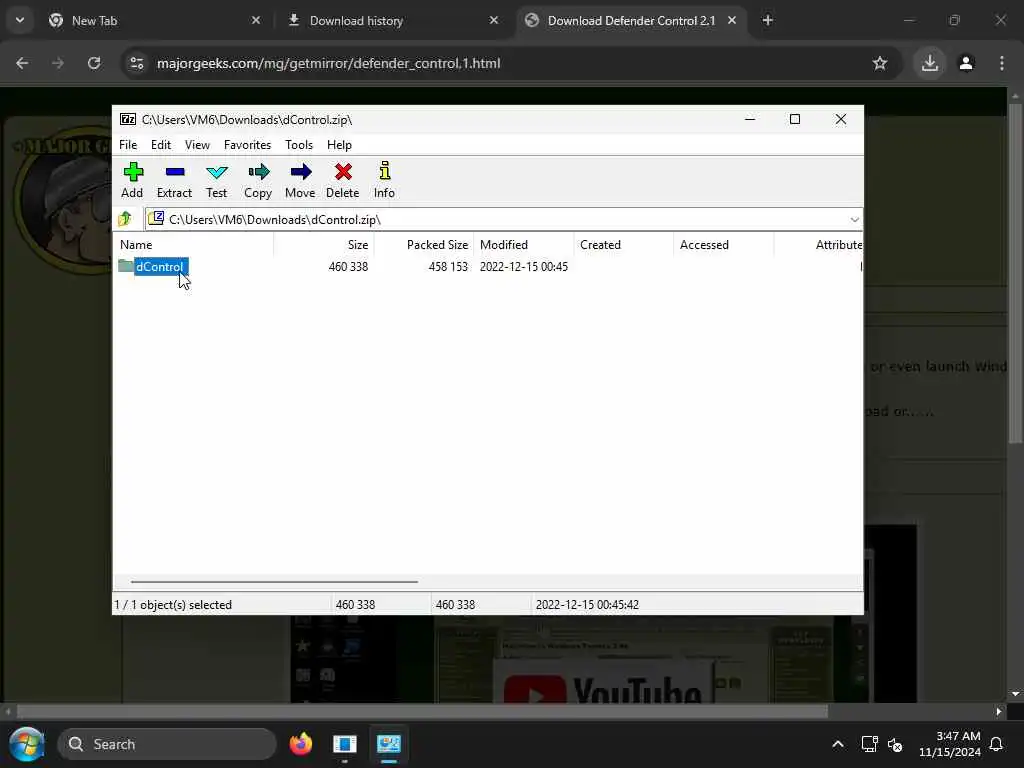
Task: Open the network status tray icon
Action: click(869, 744)
